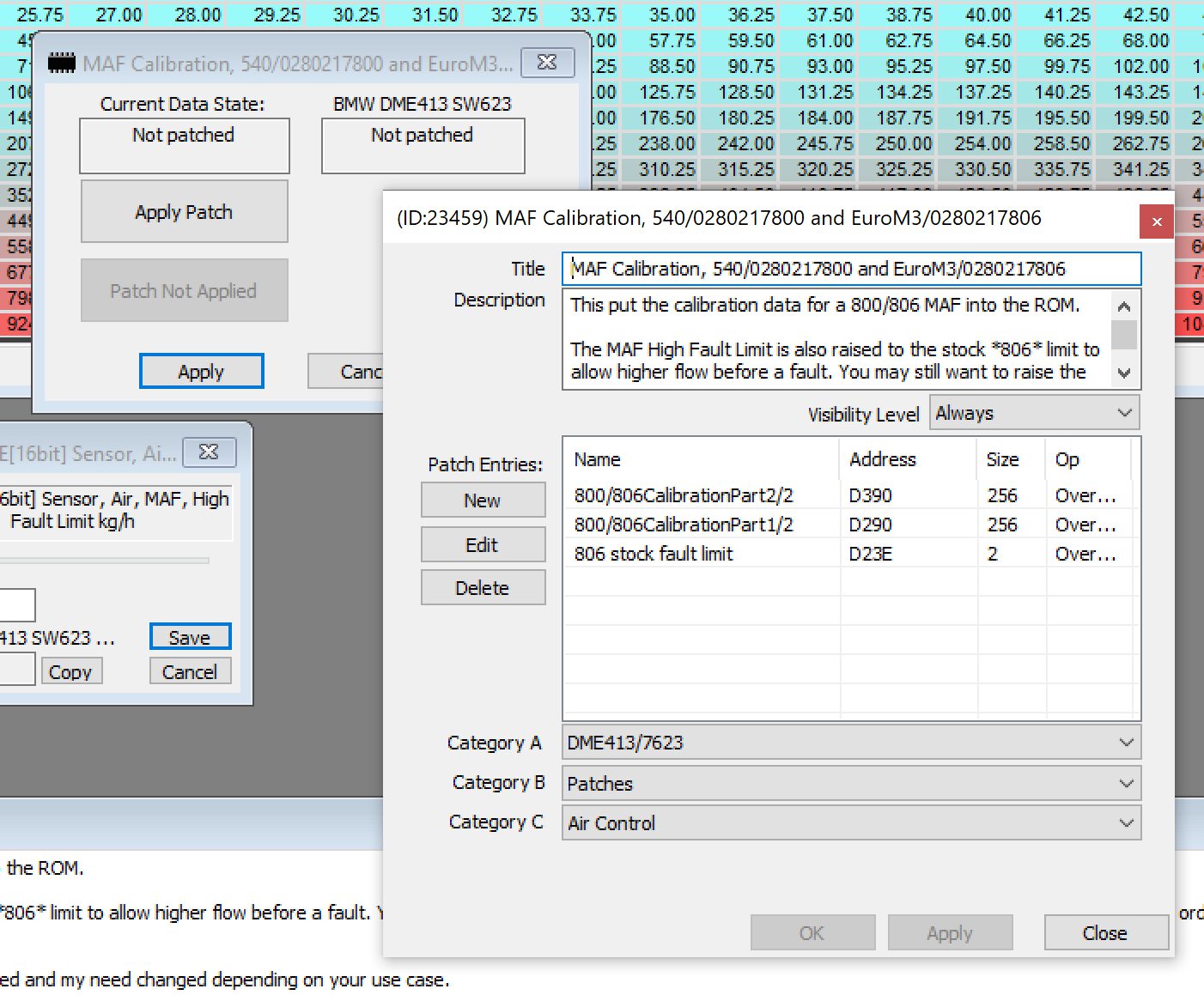Click the Description scroll-down arrow
This screenshot has height=995, width=1204.
coord(1125,373)
